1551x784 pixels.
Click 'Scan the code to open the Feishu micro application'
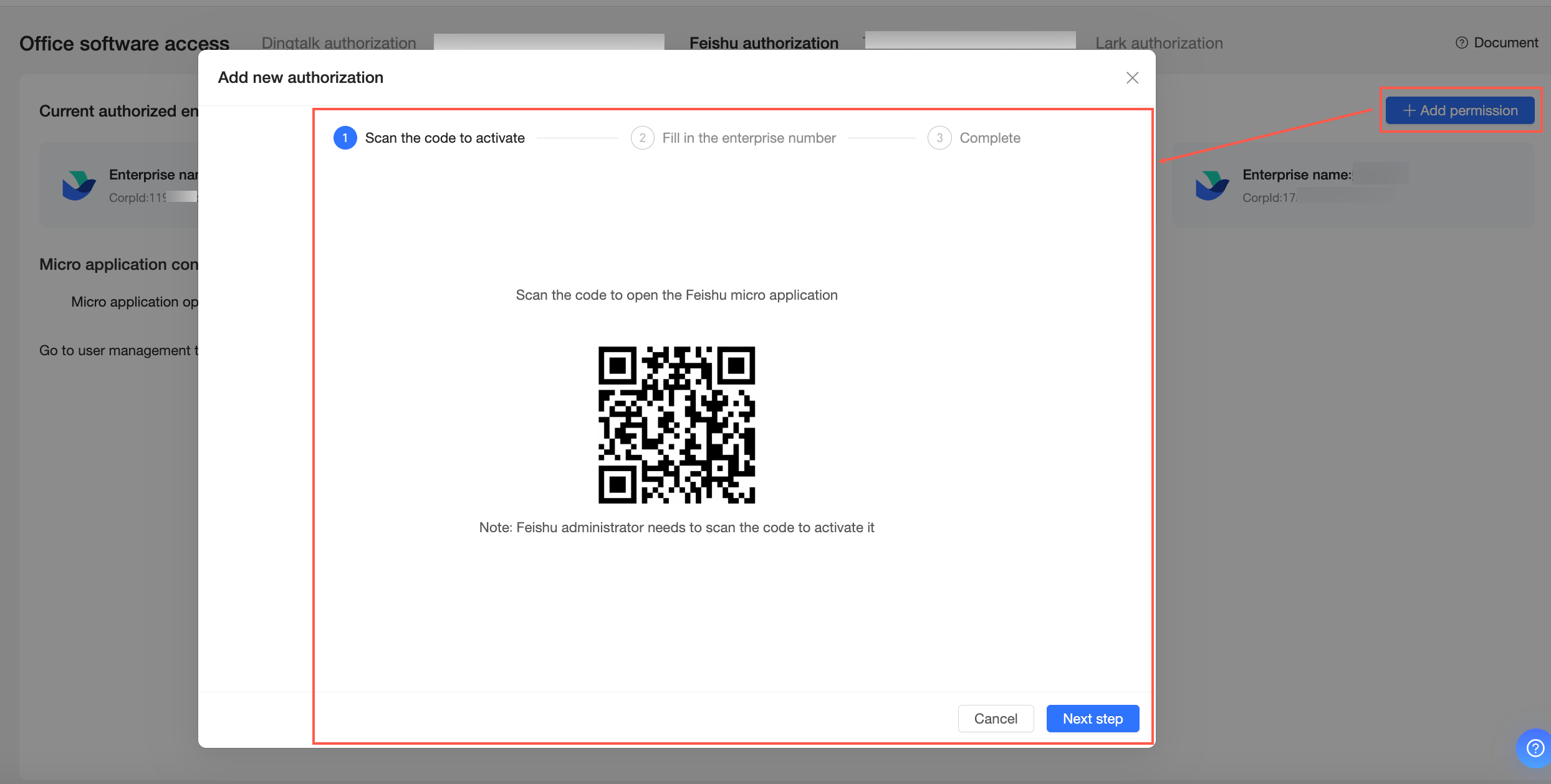[x=676, y=295]
